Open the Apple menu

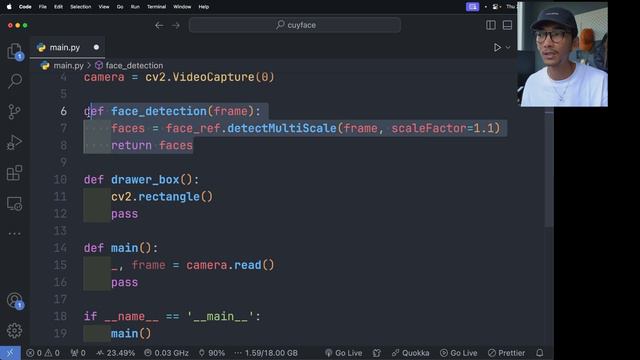(x=9, y=7)
